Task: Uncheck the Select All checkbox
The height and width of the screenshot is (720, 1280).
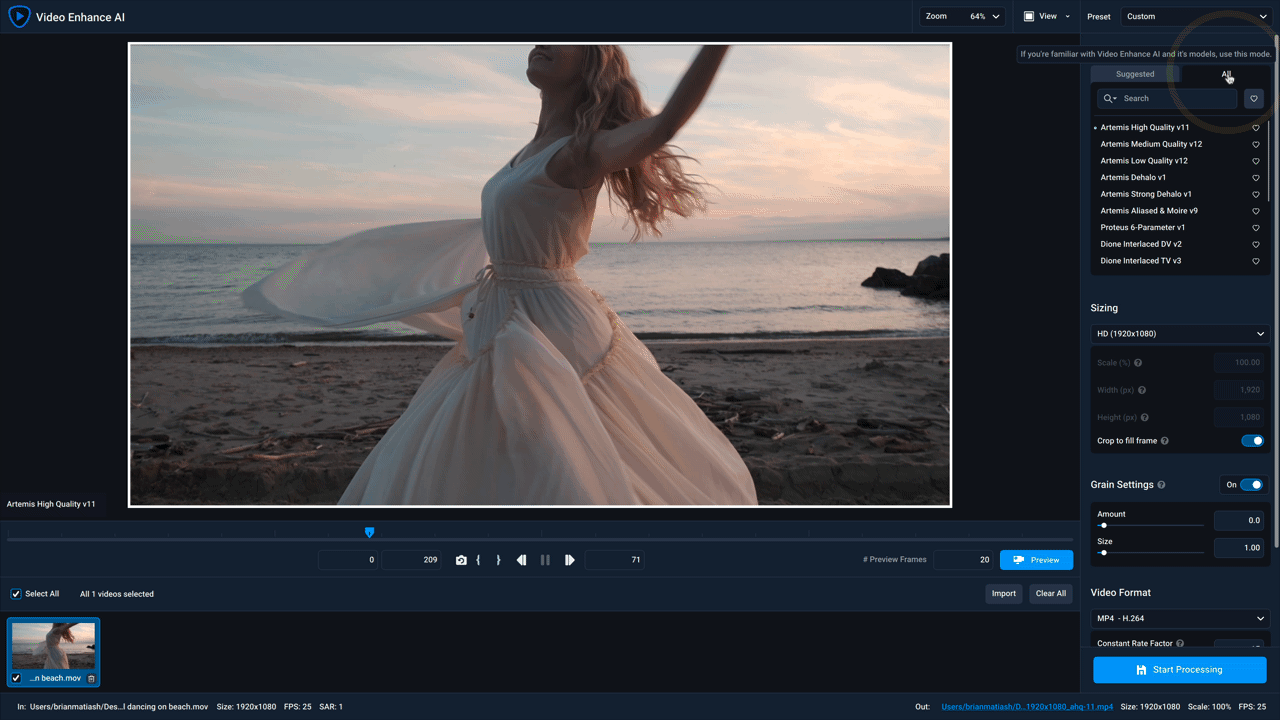Action: [16, 594]
